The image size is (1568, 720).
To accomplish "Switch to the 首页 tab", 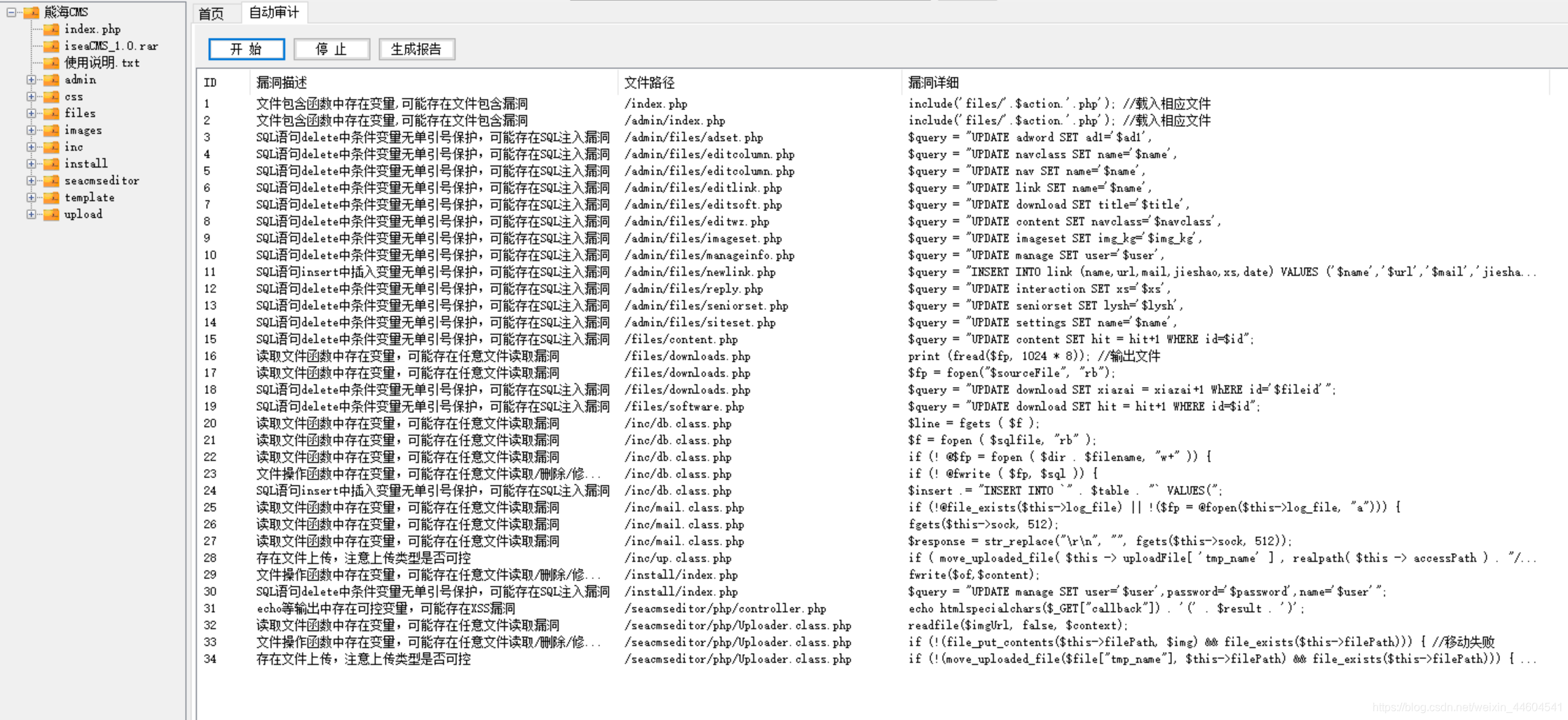I will click(x=212, y=13).
